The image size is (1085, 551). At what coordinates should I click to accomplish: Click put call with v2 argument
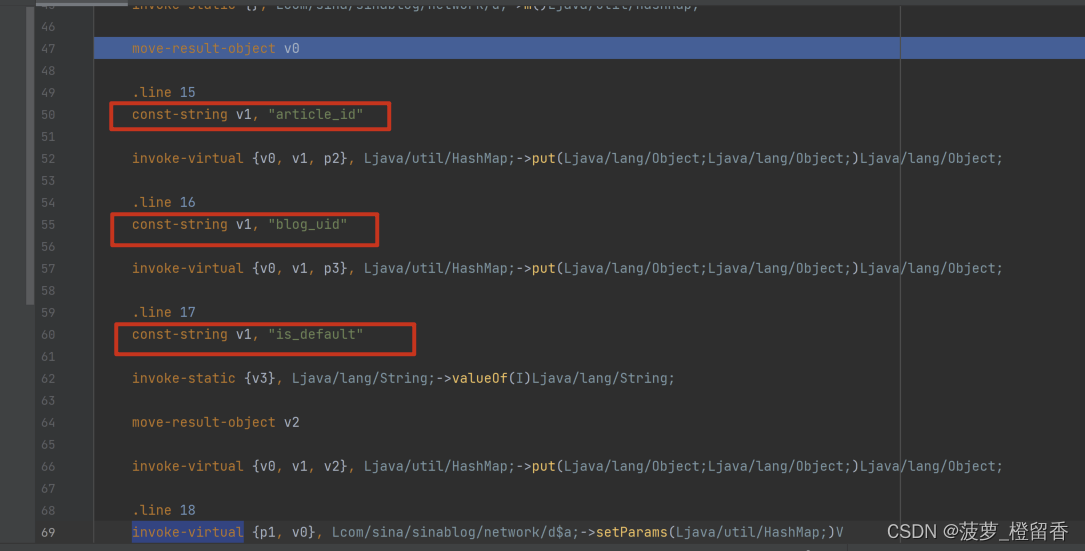pyautogui.click(x=567, y=467)
